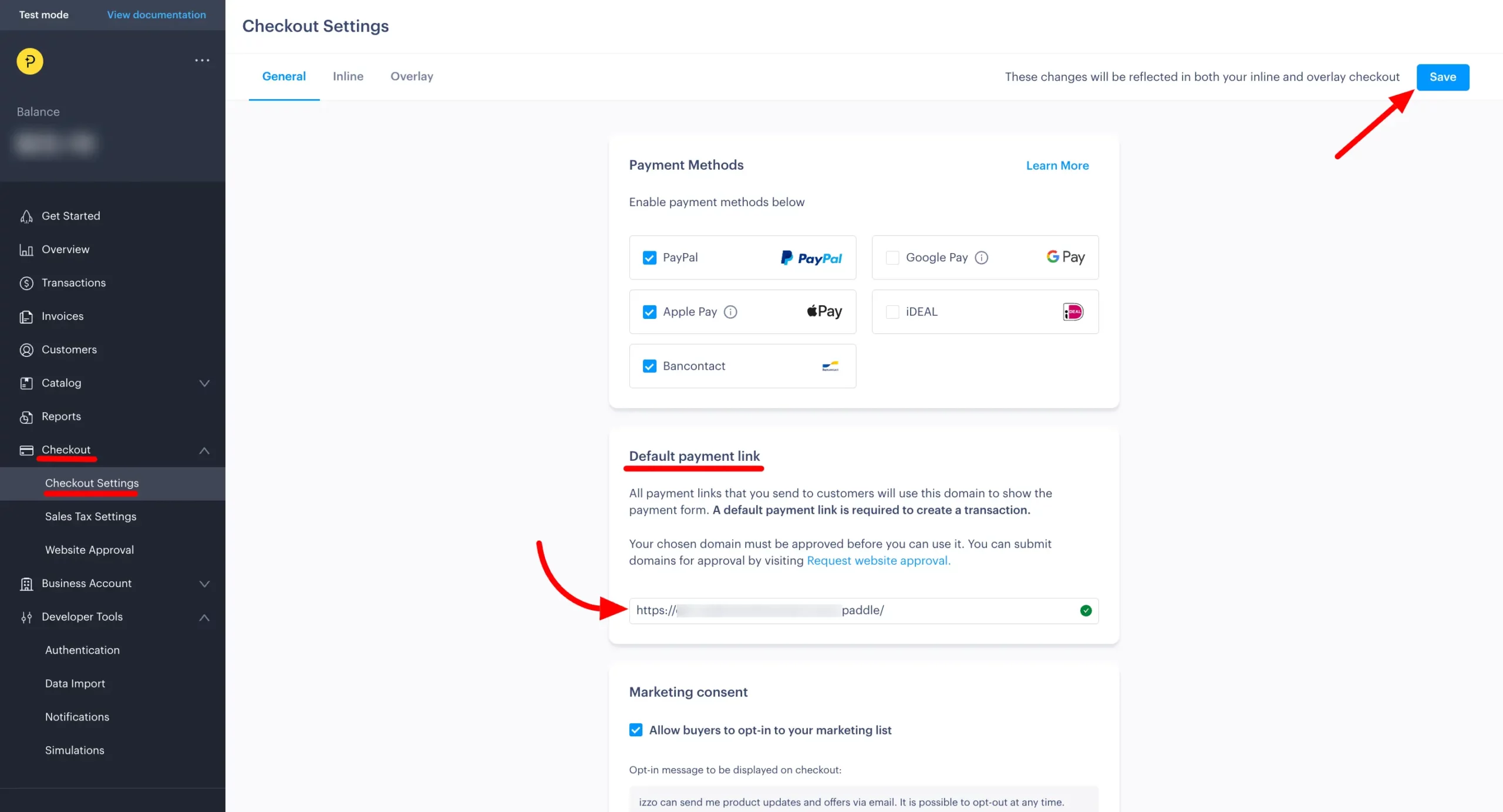
Task: Click the Customers person icon
Action: 26,350
